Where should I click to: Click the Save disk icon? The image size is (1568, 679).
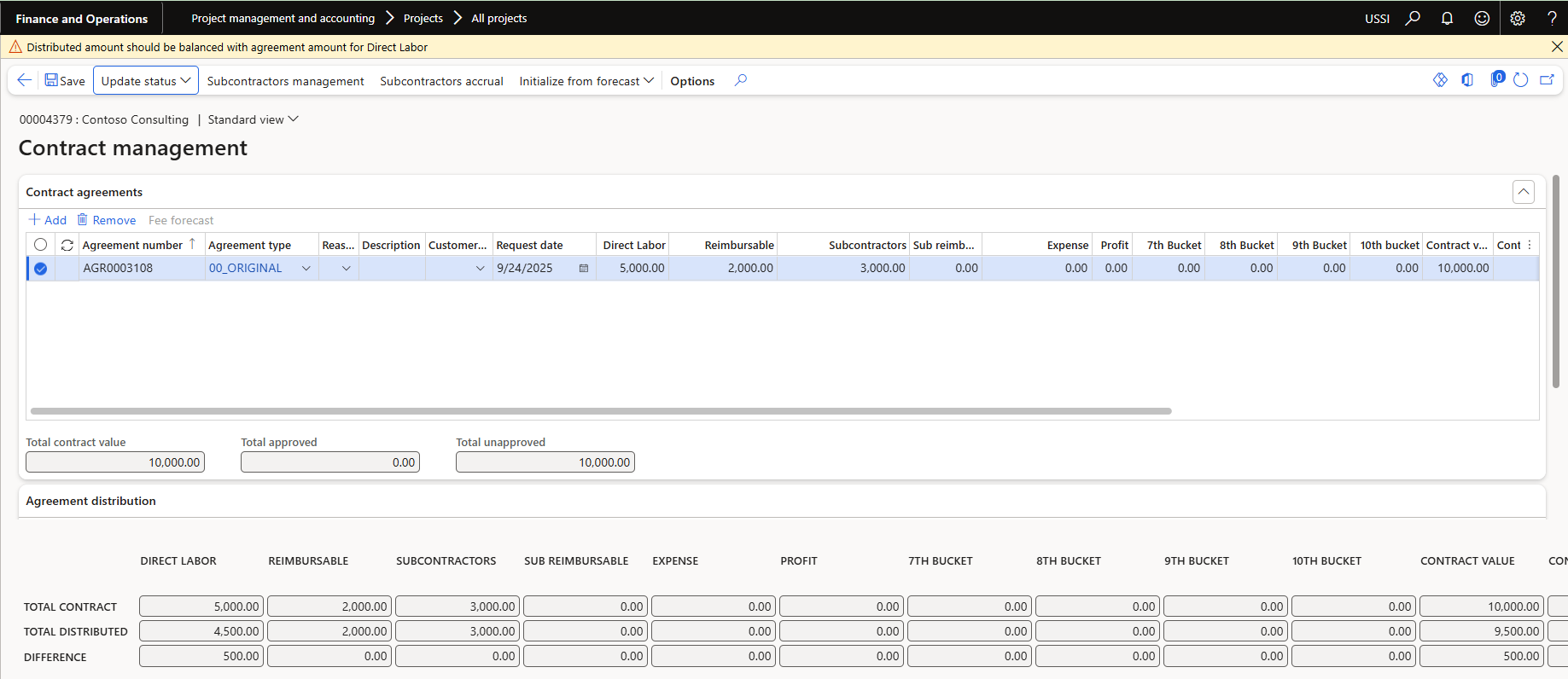click(x=52, y=80)
